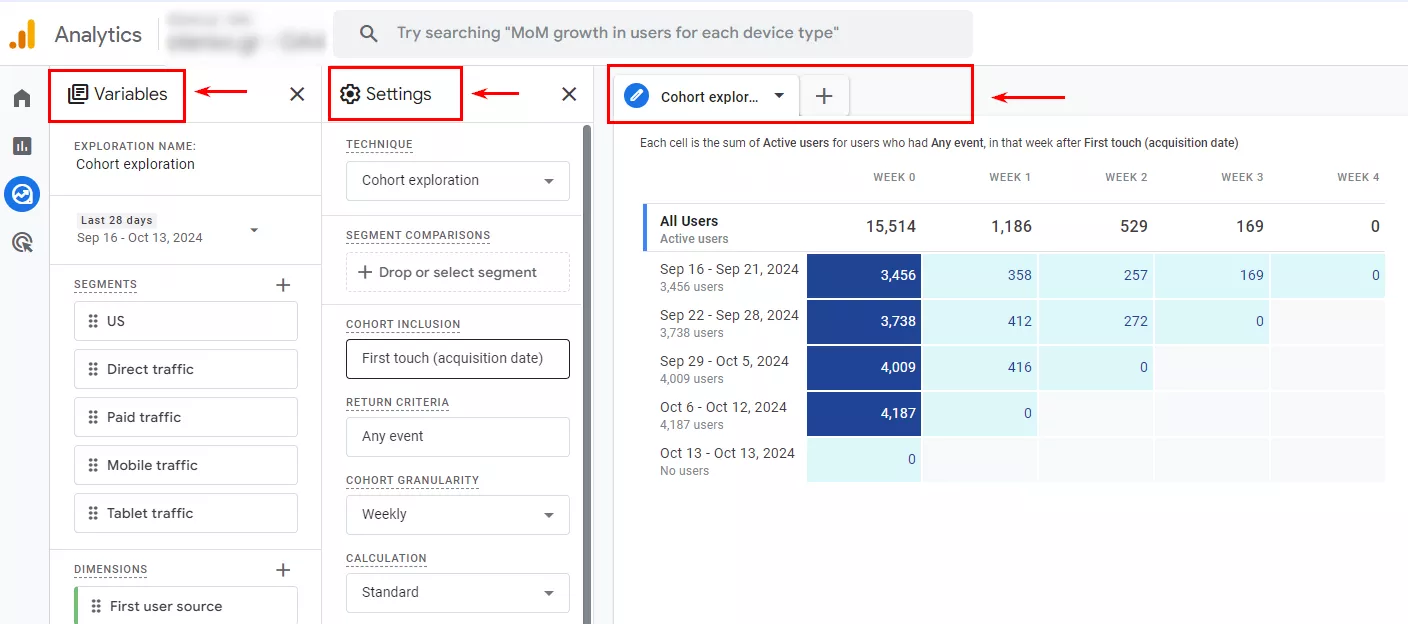The height and width of the screenshot is (624, 1408).
Task: Open the Cohort exploration tab menu arrow
Action: (x=779, y=96)
